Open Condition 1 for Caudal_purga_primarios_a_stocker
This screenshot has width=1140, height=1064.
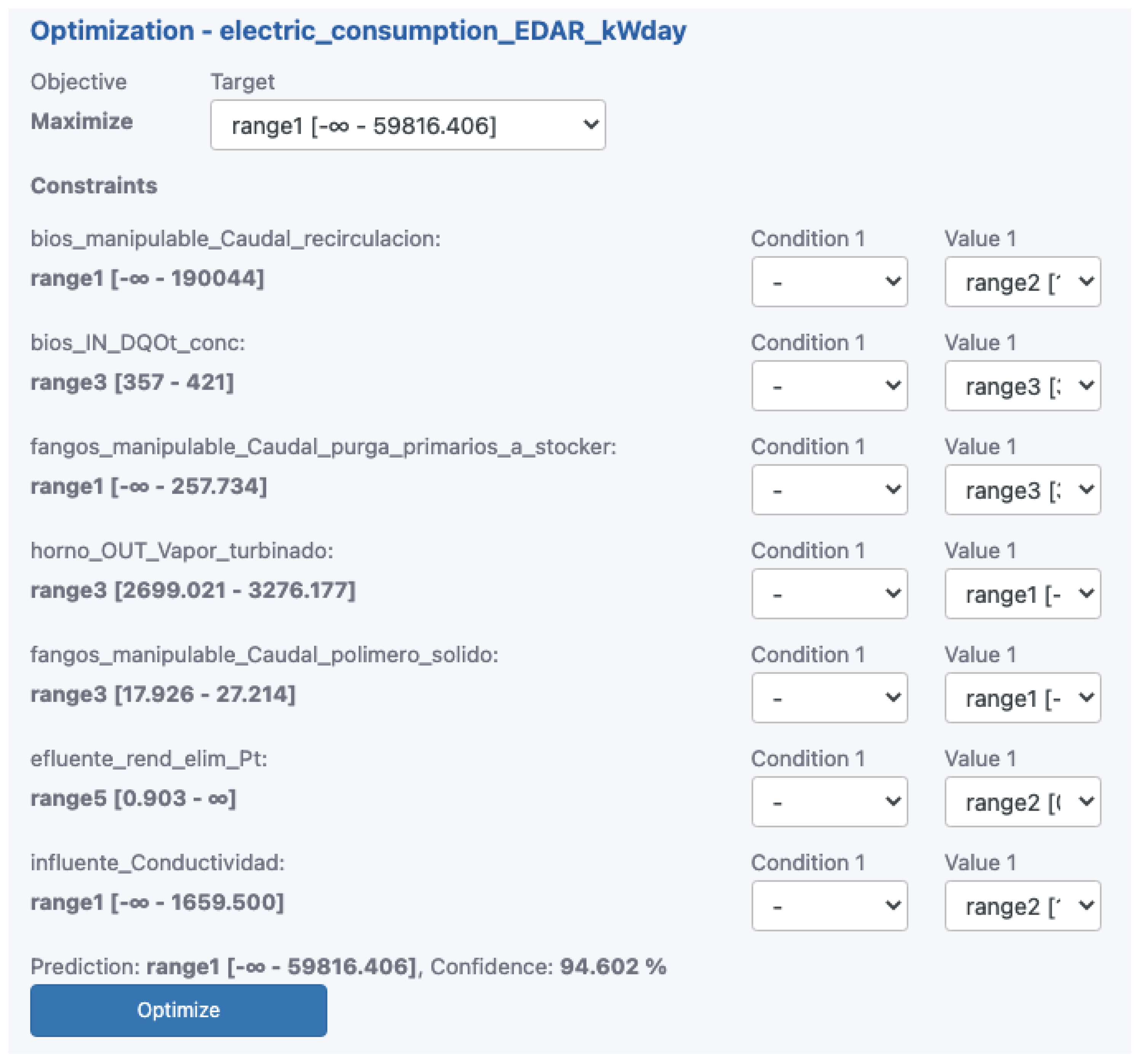tap(828, 489)
